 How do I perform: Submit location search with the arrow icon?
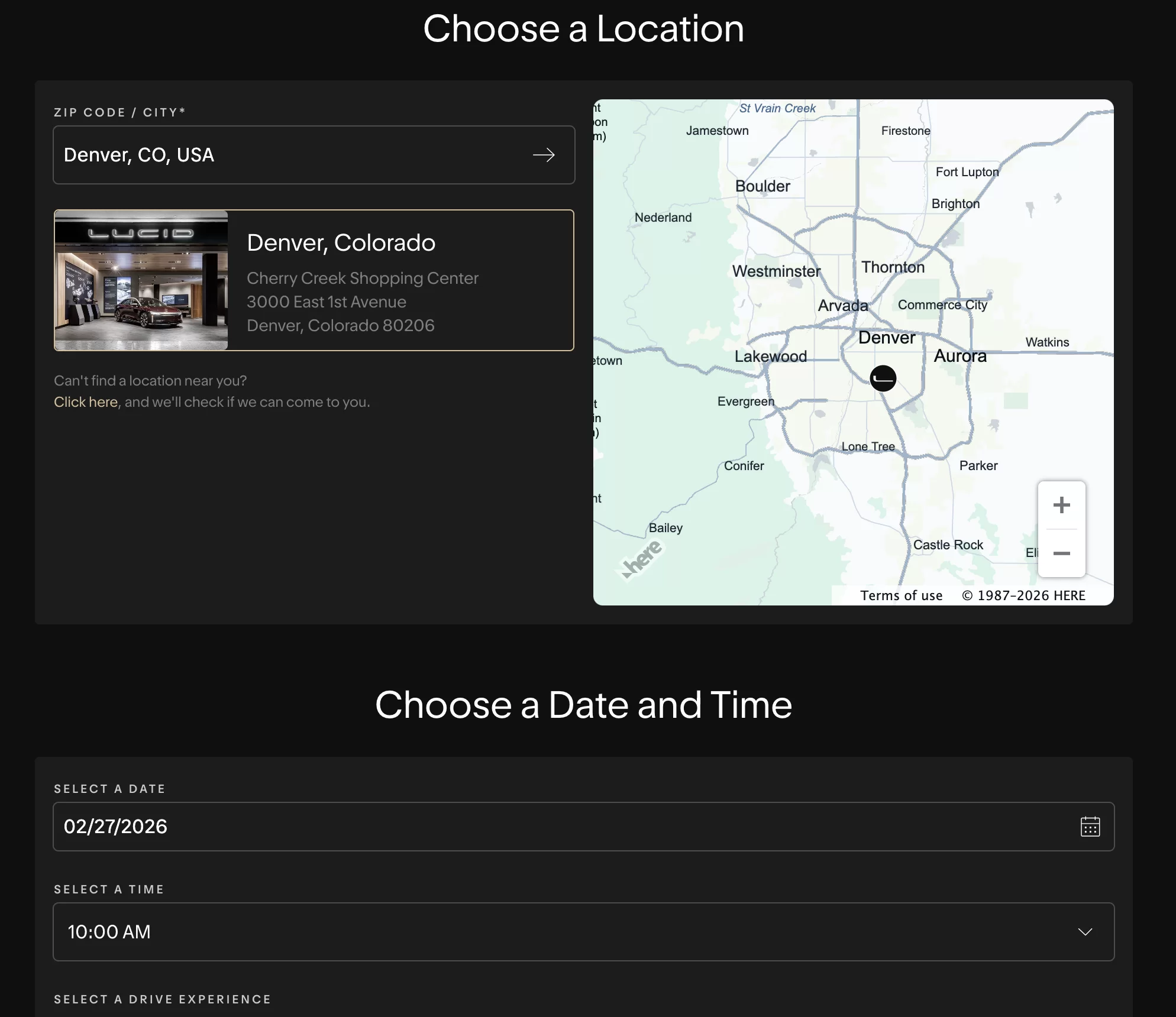[544, 155]
